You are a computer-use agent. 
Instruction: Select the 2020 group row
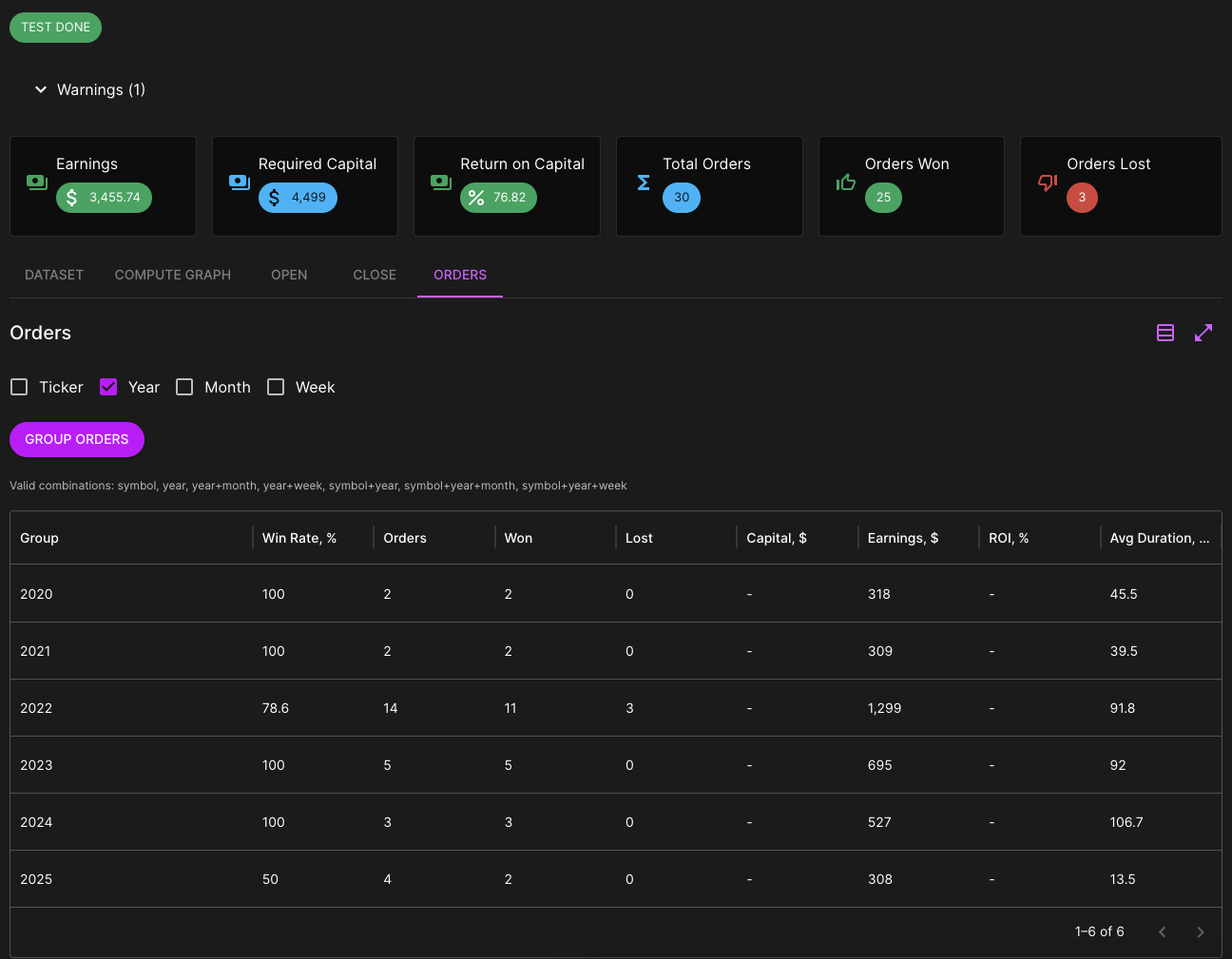[x=616, y=594]
